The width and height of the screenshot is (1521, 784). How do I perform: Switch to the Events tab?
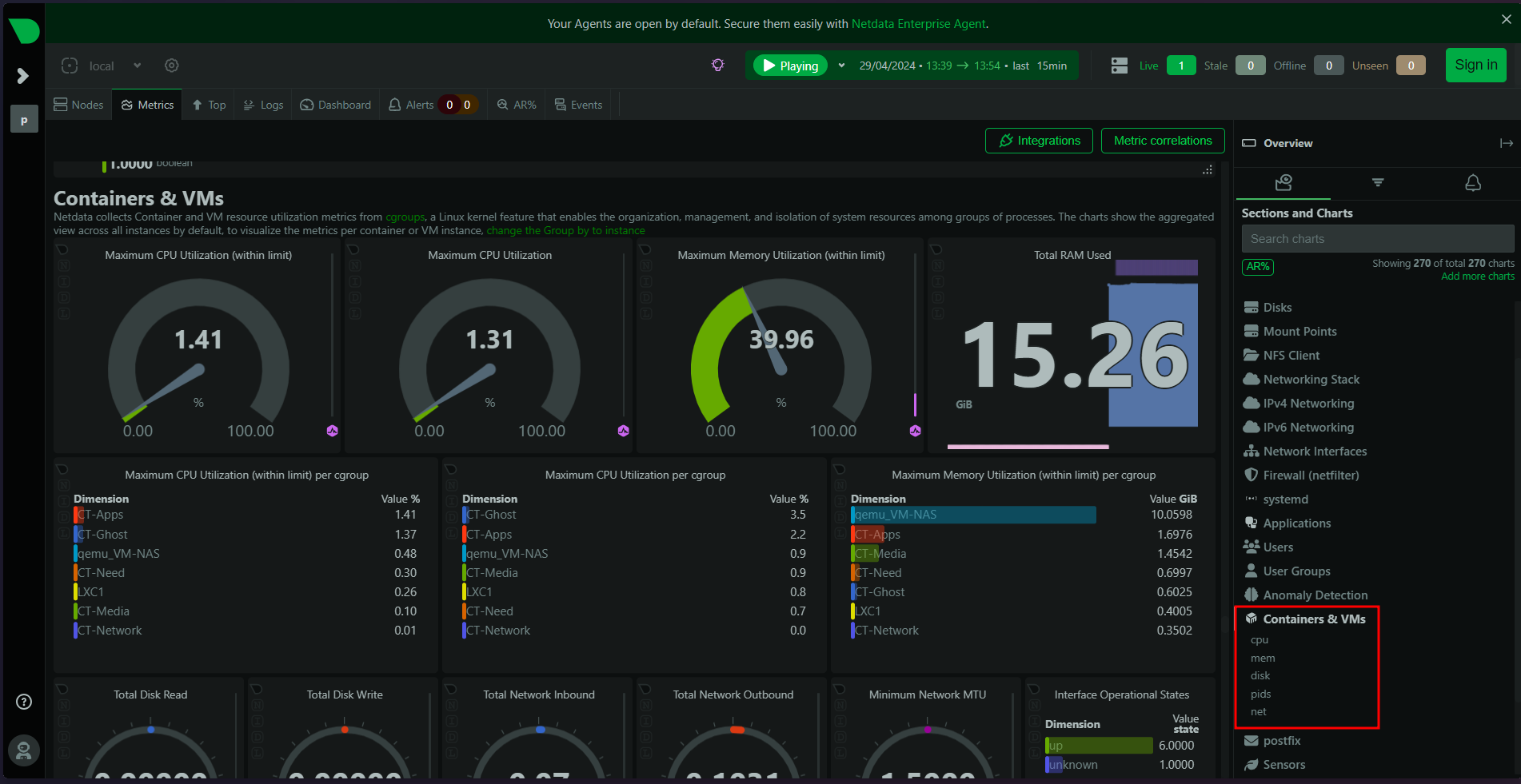pyautogui.click(x=578, y=105)
